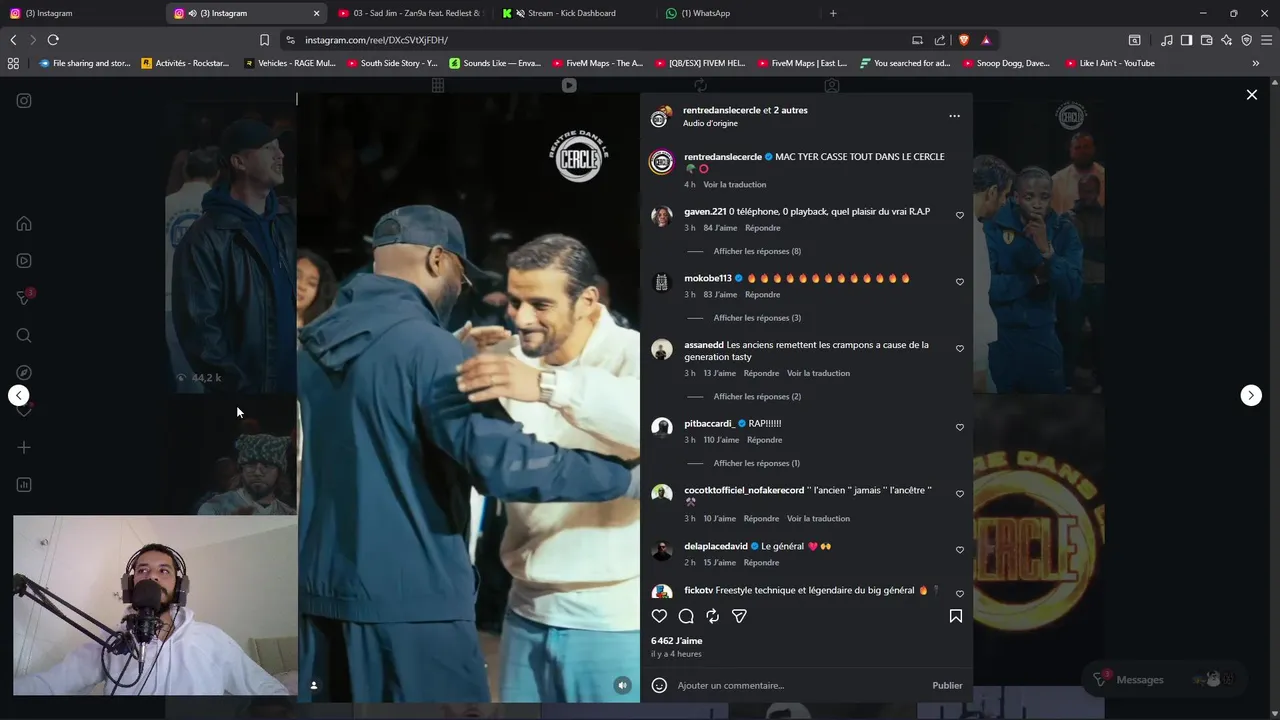Expand 'Afficher les réponses (1)'
1280x720 pixels.
757,464
